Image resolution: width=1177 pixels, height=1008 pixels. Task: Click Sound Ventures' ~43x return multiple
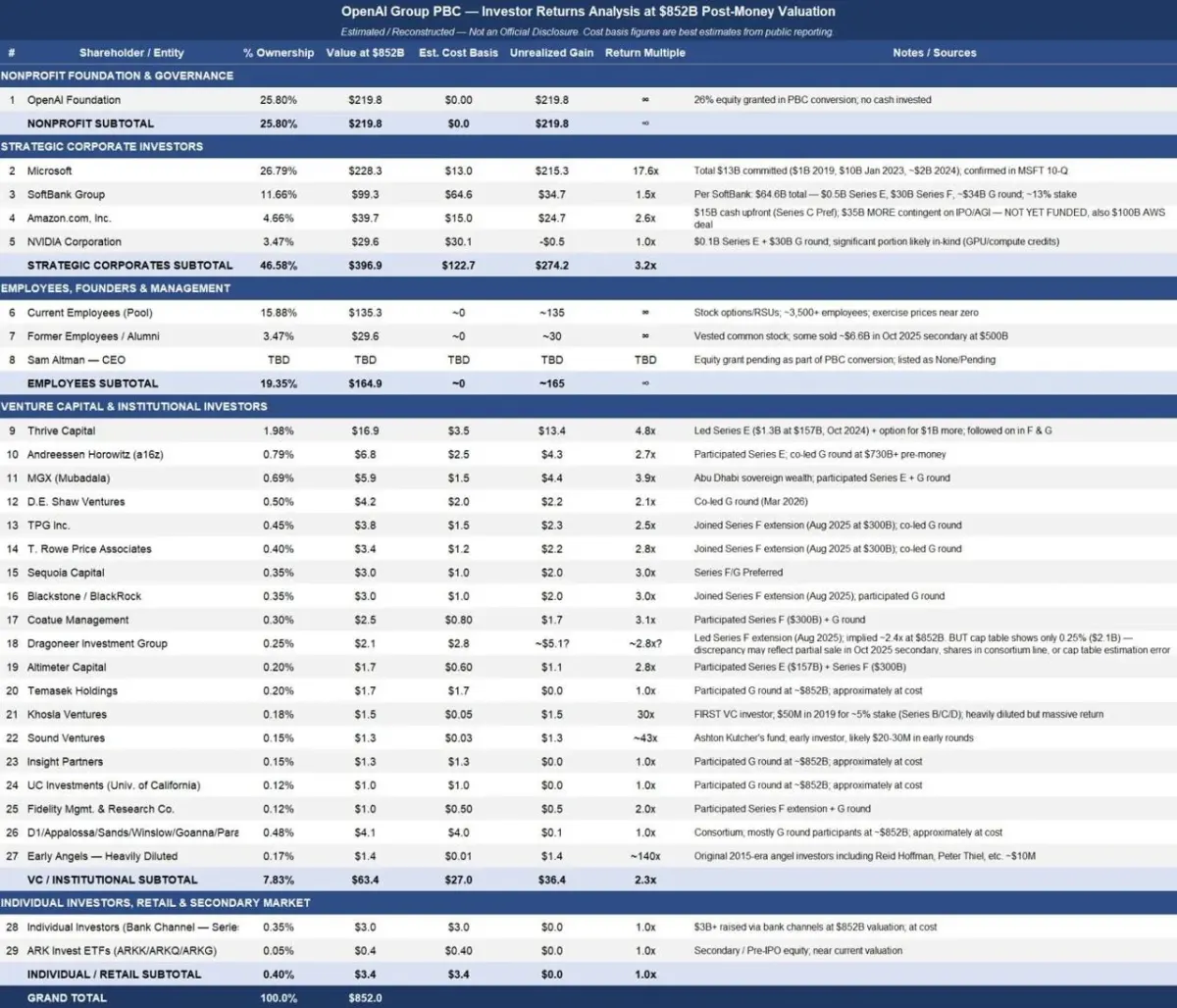[645, 737]
